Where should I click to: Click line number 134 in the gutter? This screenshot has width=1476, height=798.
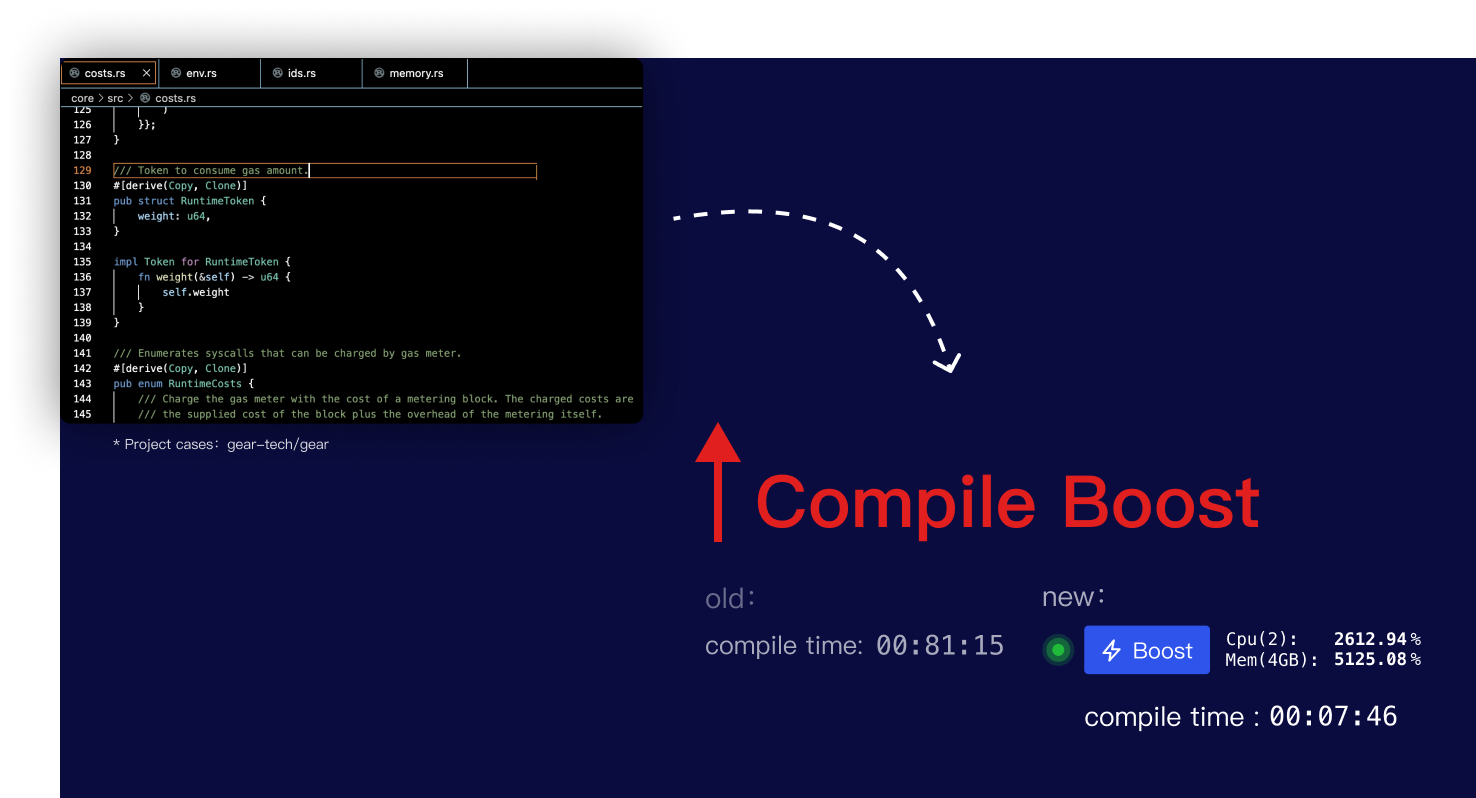tap(82, 246)
